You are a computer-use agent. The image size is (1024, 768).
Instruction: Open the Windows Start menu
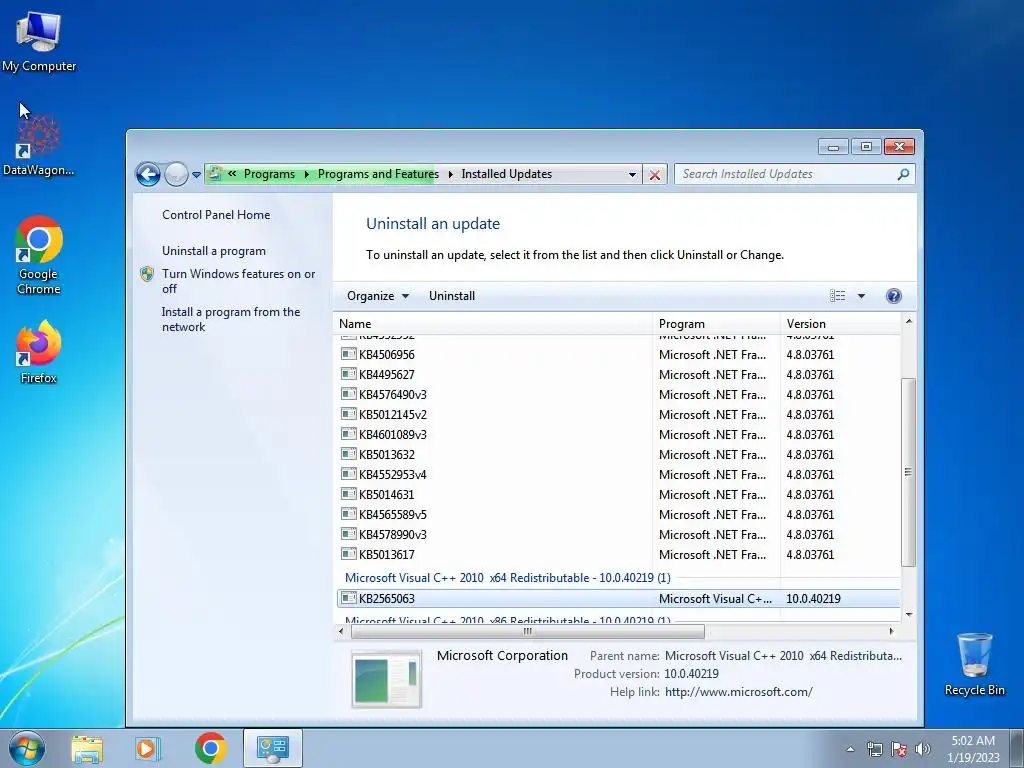tap(27, 748)
